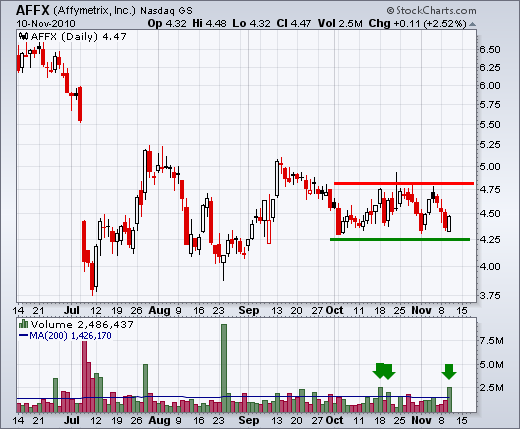Screen dimensions: 520x429
Task: Click the AFFX (Daily) 4.47 legend text
Action: point(78,36)
